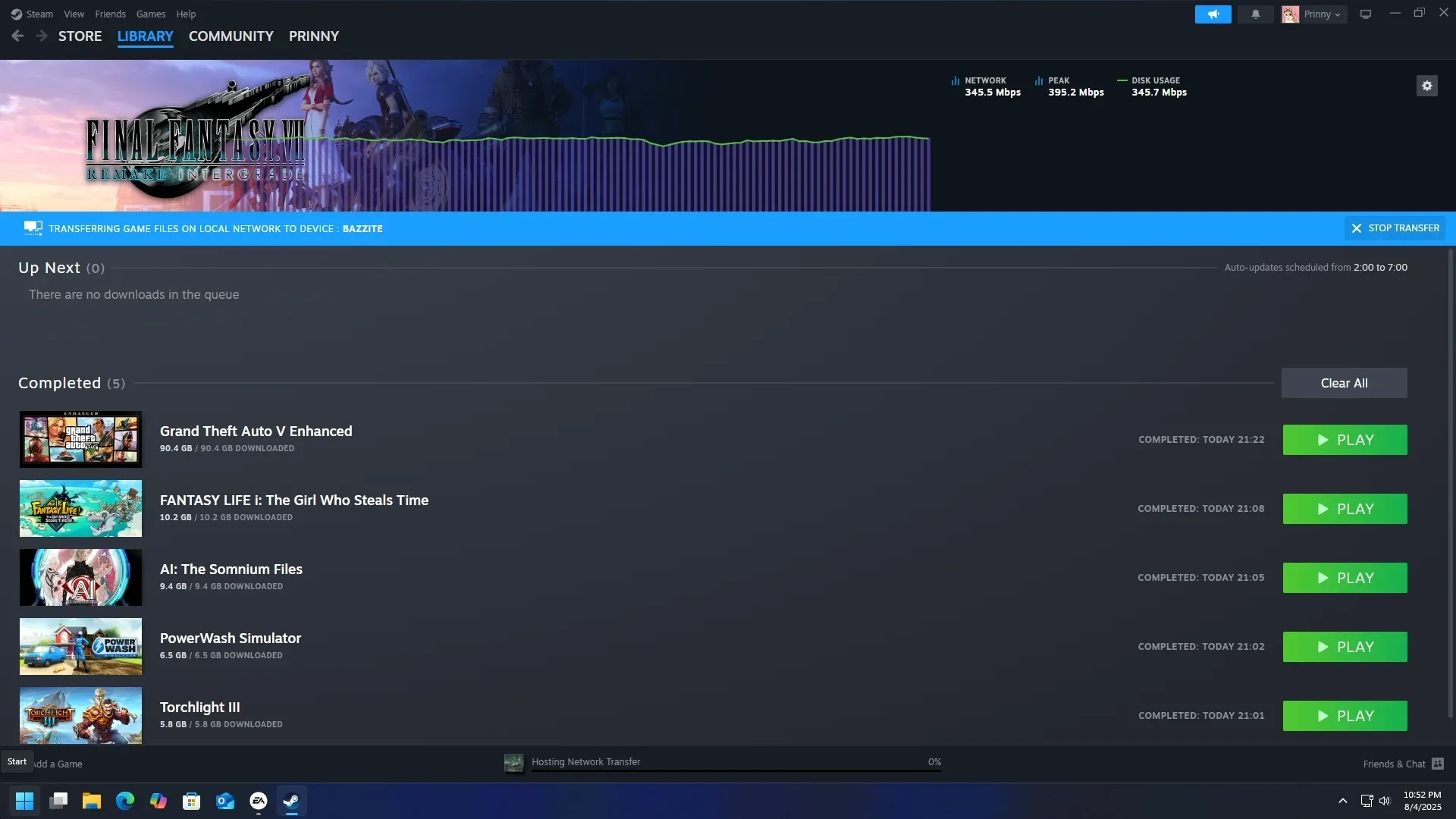Play Grand Theft Auto V Enhanced
The height and width of the screenshot is (819, 1456).
pyautogui.click(x=1345, y=440)
